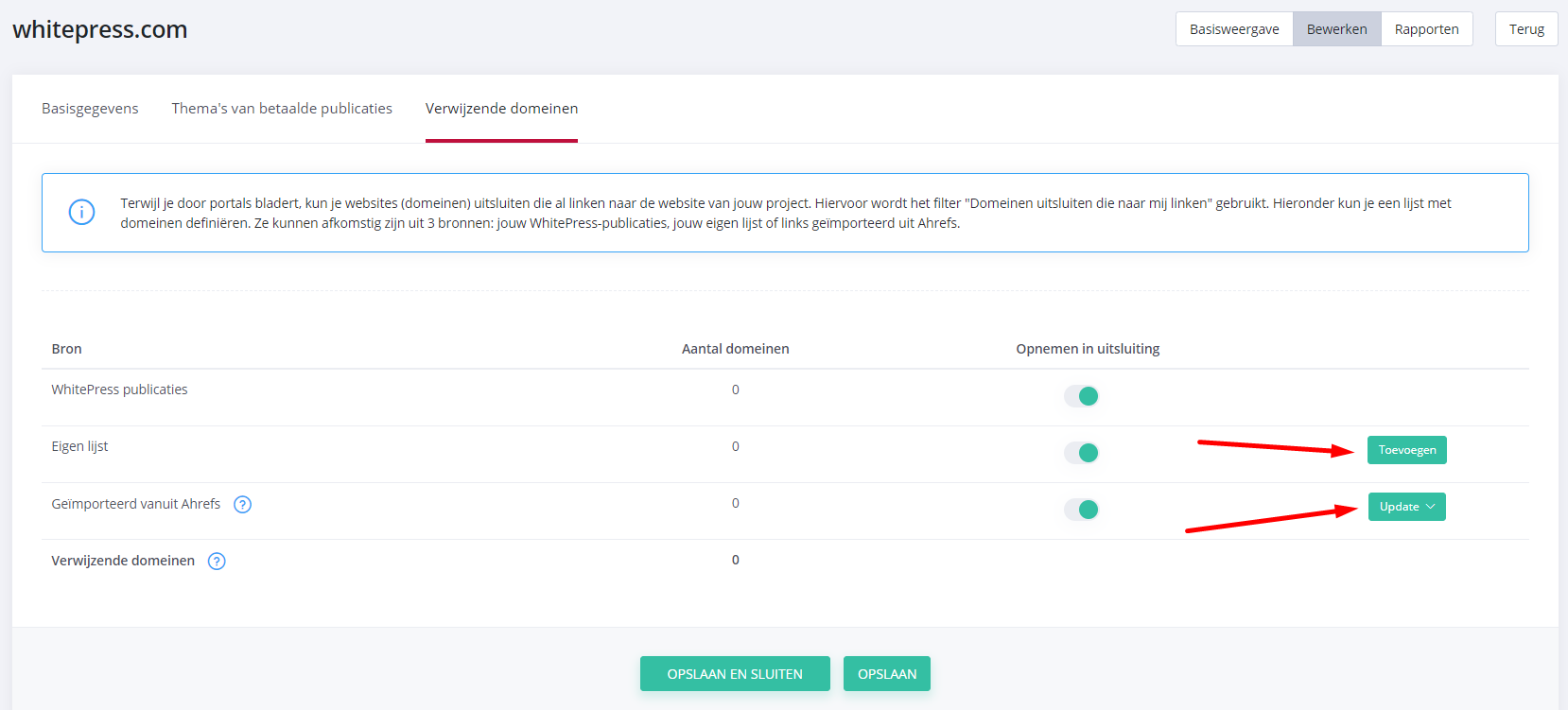Click the whitepress.com project title
The width and height of the screenshot is (1568, 710).
click(100, 29)
